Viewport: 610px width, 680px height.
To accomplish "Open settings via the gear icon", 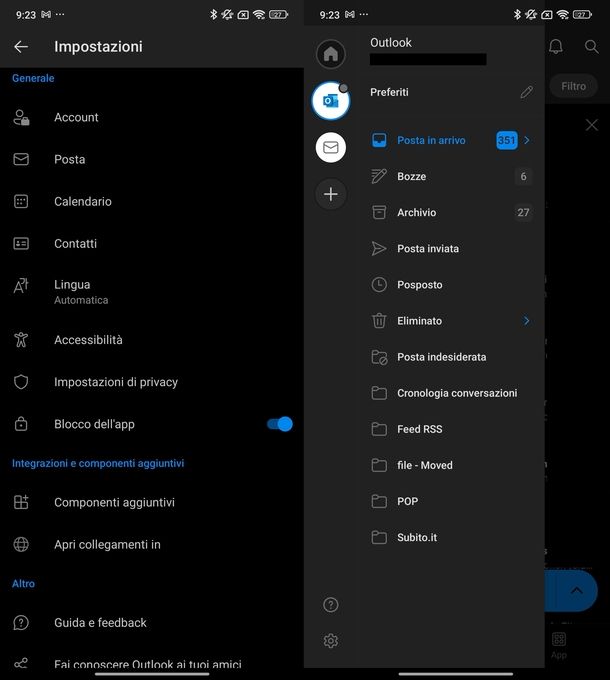I will point(331,641).
